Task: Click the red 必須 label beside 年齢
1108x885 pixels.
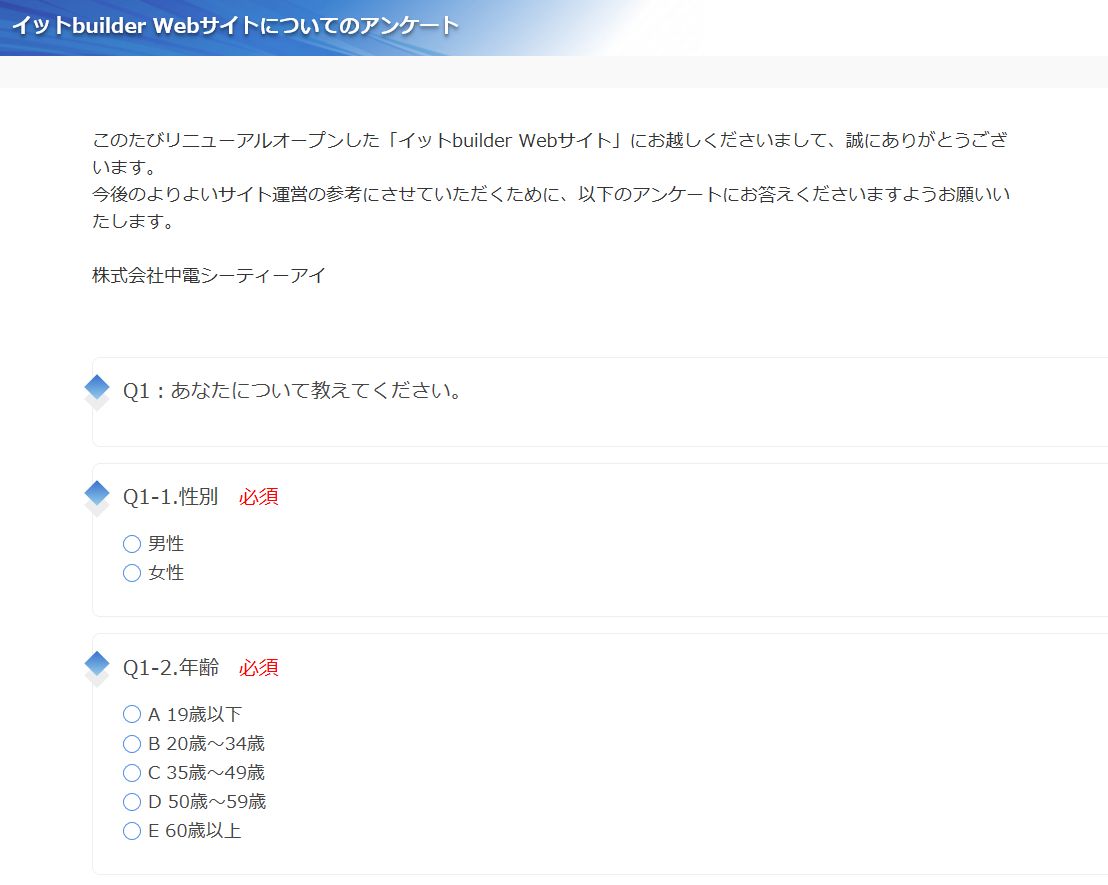Action: point(259,667)
